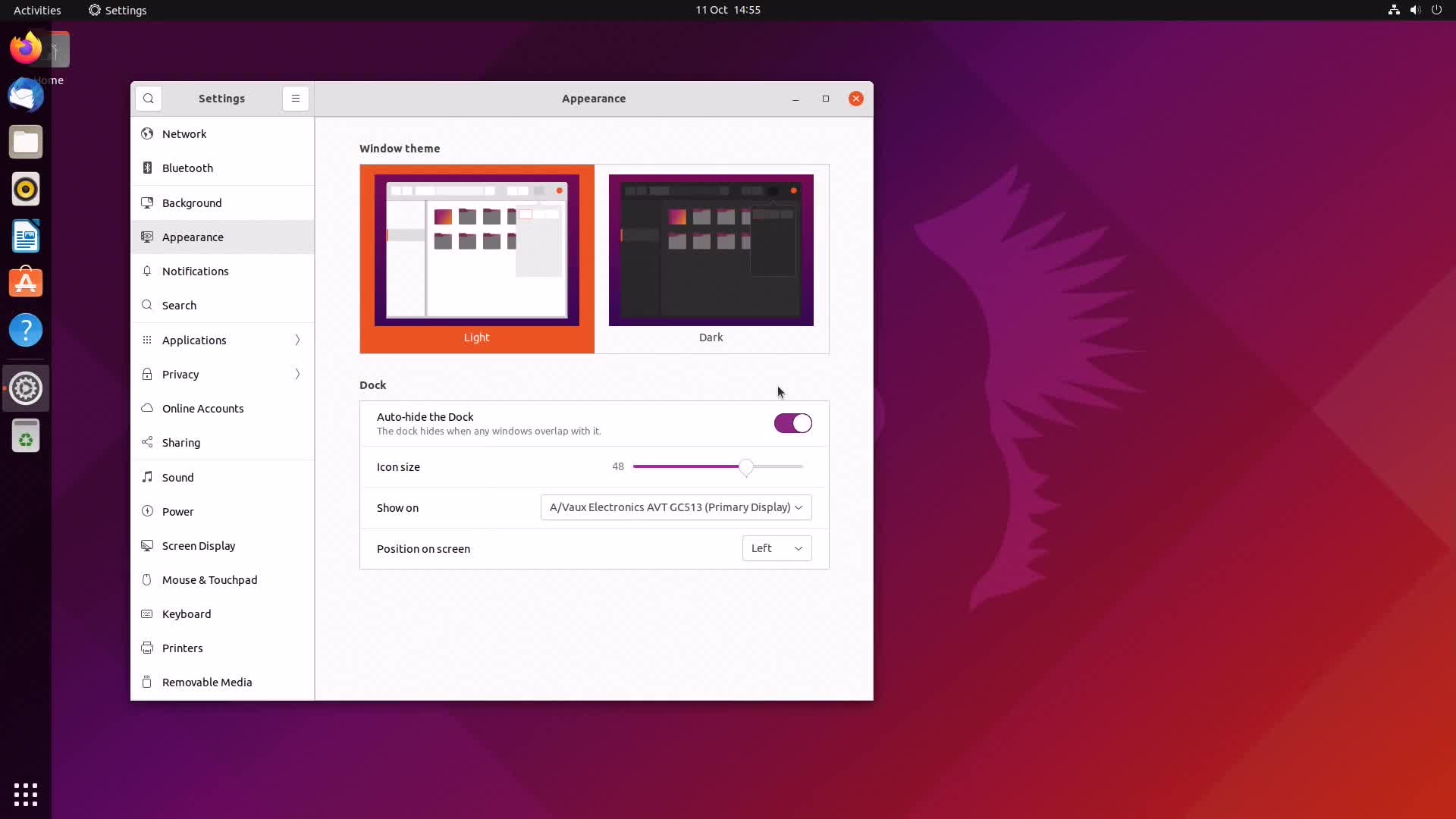Click the Appearance icon in sidebar

147,237
